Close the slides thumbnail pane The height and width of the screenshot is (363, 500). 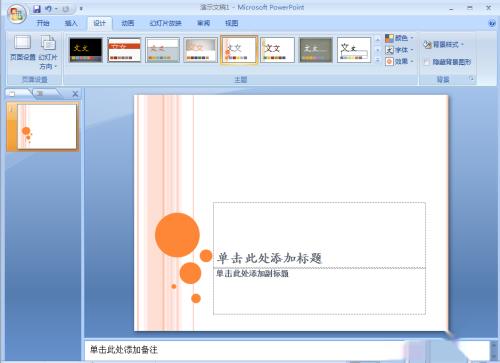(x=75, y=94)
